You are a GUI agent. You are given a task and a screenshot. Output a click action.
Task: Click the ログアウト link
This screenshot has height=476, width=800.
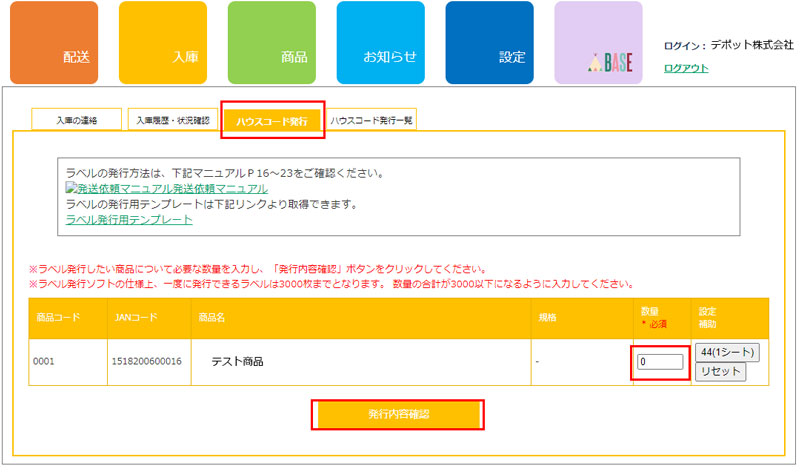click(686, 68)
